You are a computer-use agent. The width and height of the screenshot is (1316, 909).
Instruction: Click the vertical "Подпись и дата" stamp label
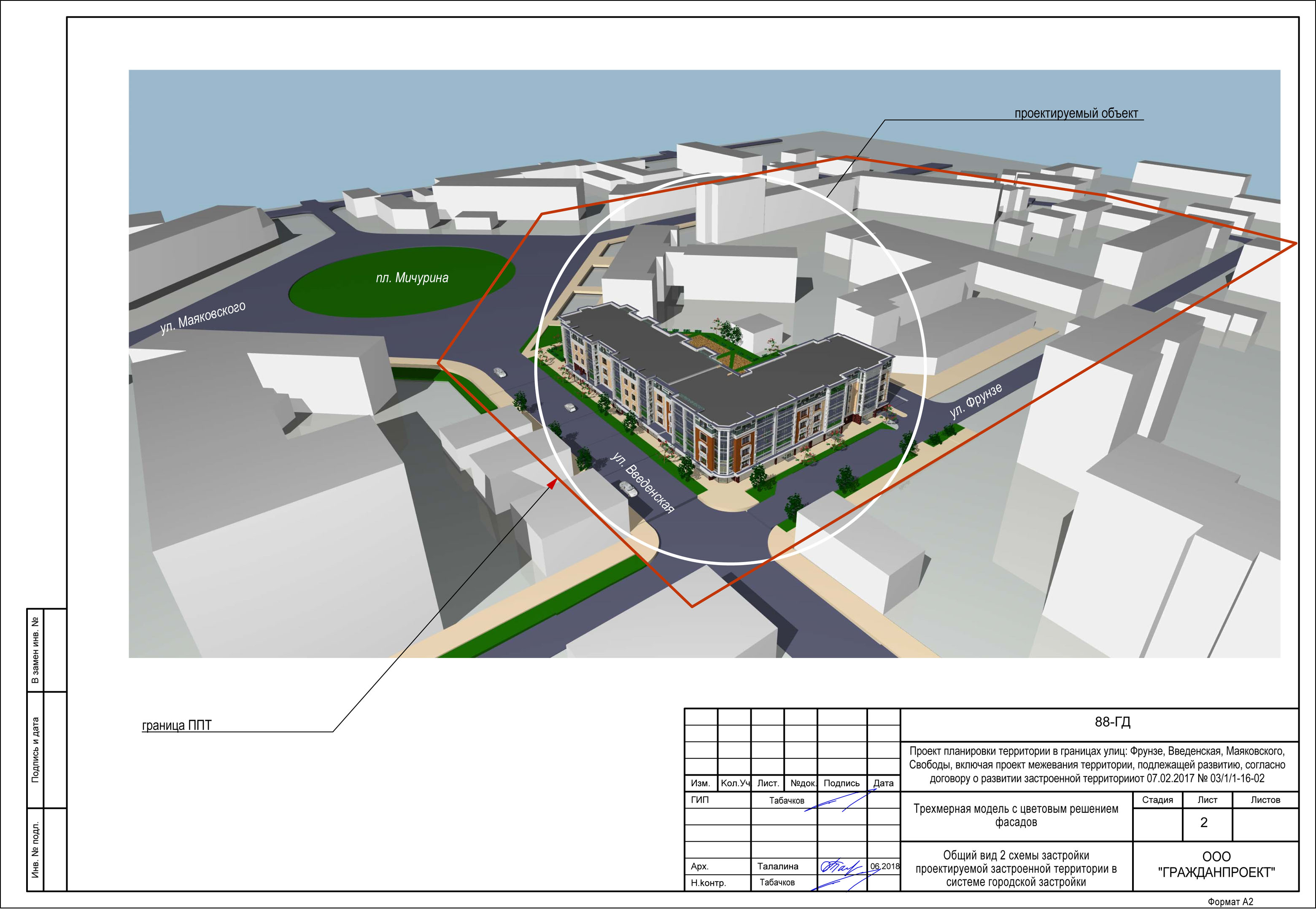(x=35, y=749)
